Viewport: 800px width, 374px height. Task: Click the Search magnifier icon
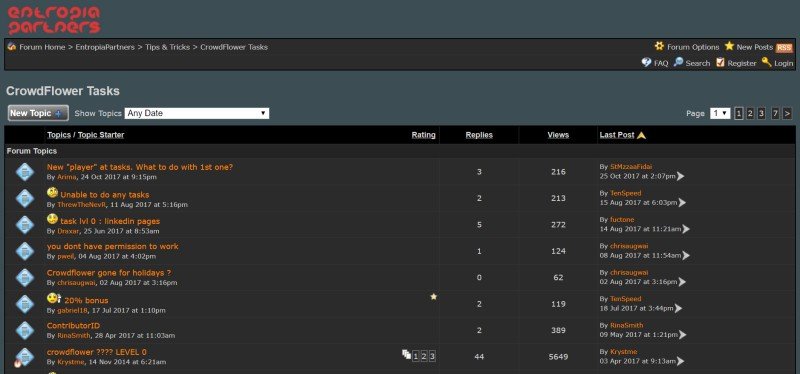(678, 62)
